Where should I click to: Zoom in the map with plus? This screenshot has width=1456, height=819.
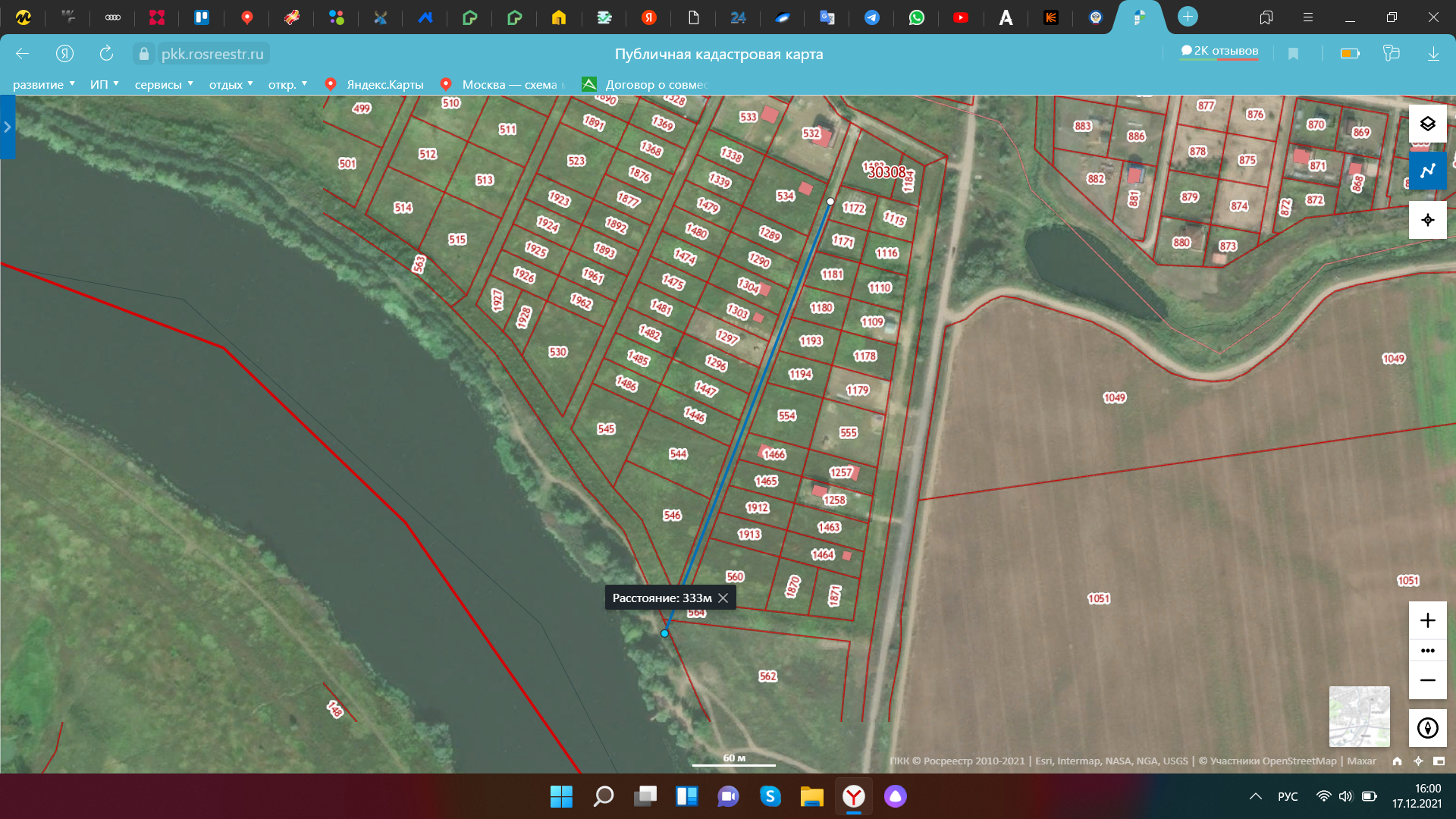(x=1427, y=620)
